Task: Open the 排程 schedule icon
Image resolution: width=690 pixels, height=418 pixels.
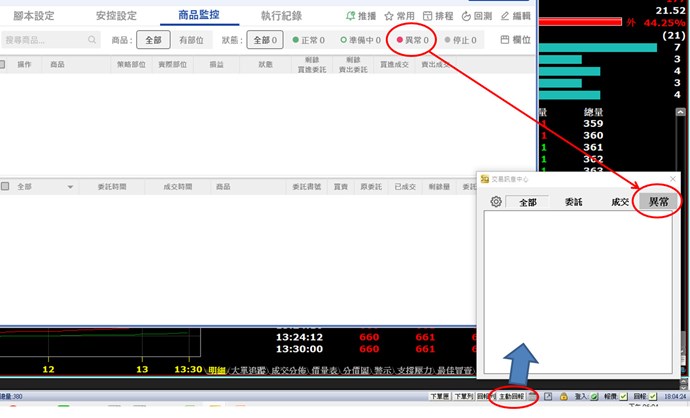Action: 427,16
